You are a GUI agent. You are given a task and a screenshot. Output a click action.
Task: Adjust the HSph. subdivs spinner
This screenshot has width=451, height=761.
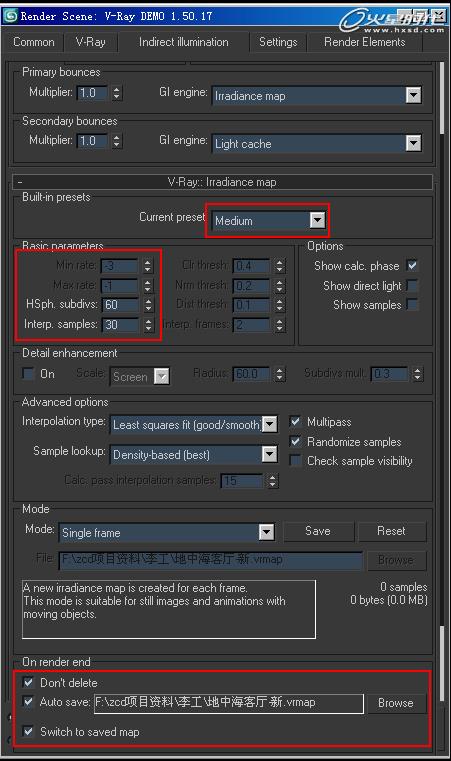[x=148, y=305]
